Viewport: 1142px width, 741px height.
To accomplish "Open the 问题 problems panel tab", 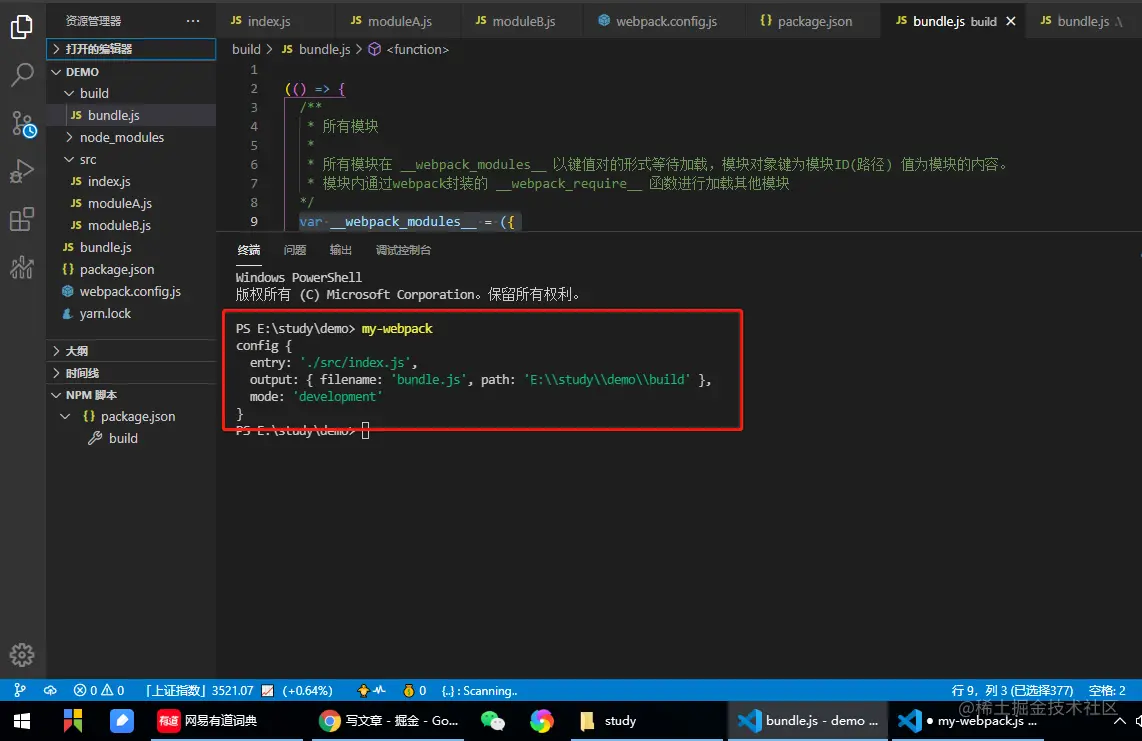I will coord(295,250).
